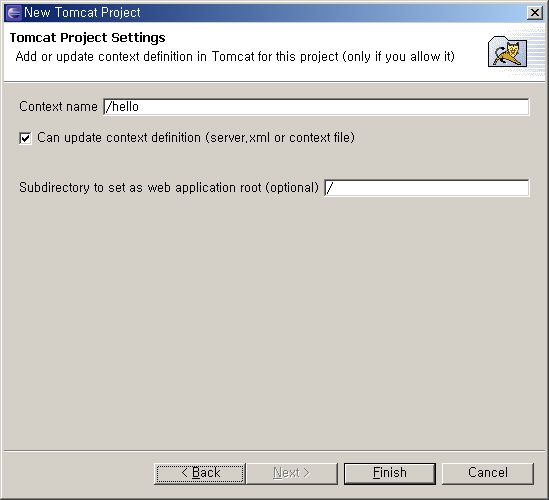The width and height of the screenshot is (549, 500).
Task: Close the New Tomcat Project dialog
Action: click(535, 13)
